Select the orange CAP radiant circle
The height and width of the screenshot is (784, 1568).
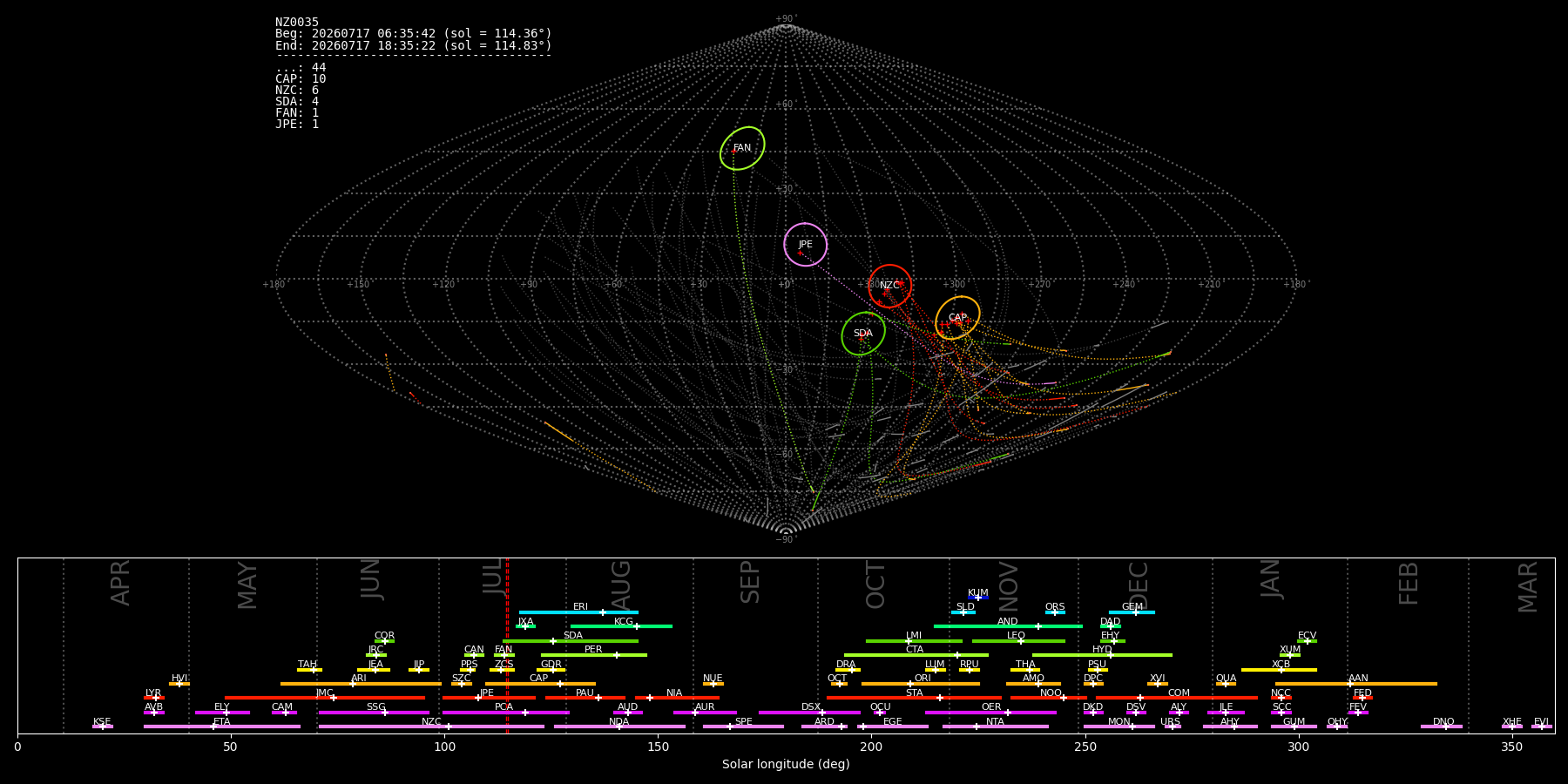[x=957, y=318]
